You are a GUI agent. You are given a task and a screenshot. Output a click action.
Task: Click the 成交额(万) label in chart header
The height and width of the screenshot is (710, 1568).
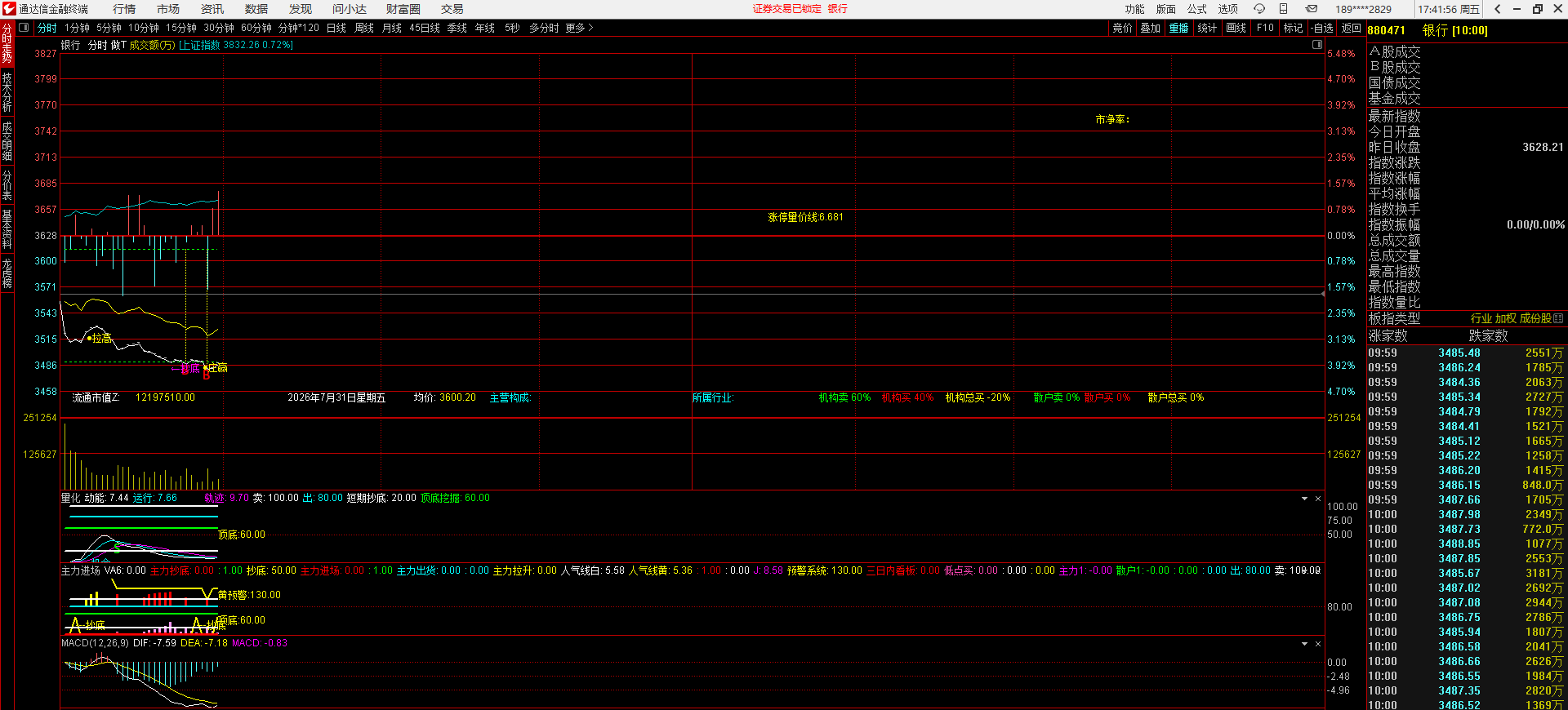tap(152, 45)
